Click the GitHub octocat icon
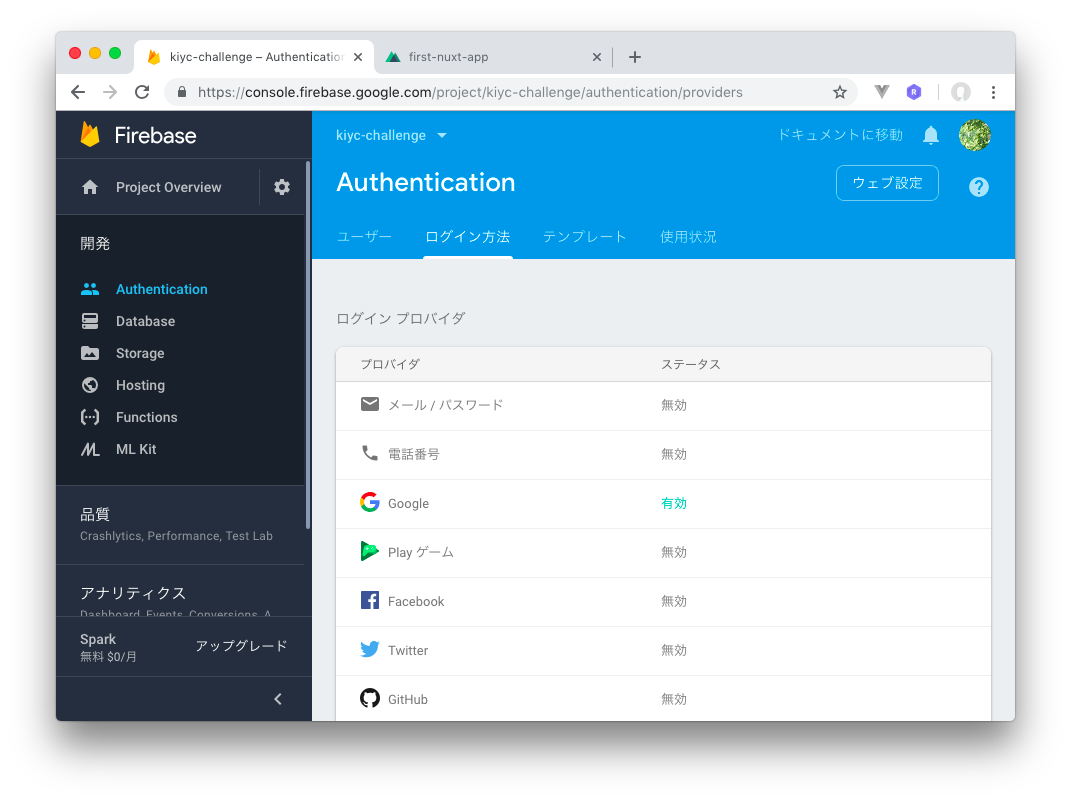The width and height of the screenshot is (1071, 801). point(370,699)
